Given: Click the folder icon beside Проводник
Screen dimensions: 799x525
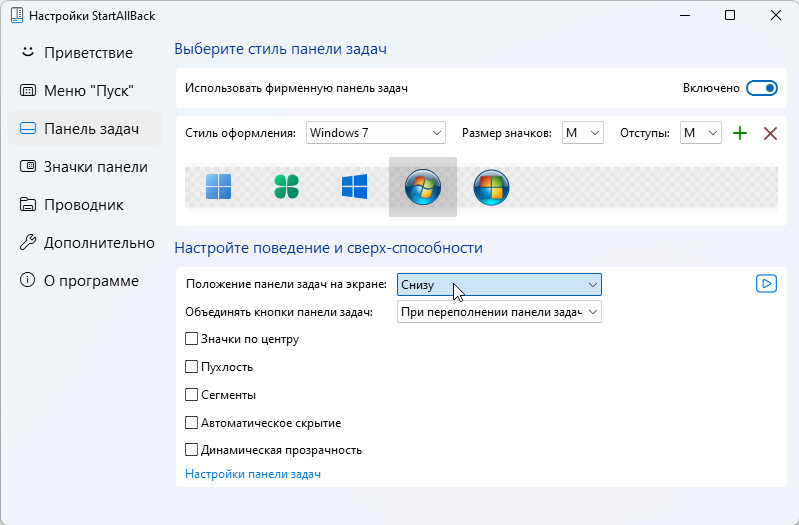Looking at the screenshot, I should [28, 204].
